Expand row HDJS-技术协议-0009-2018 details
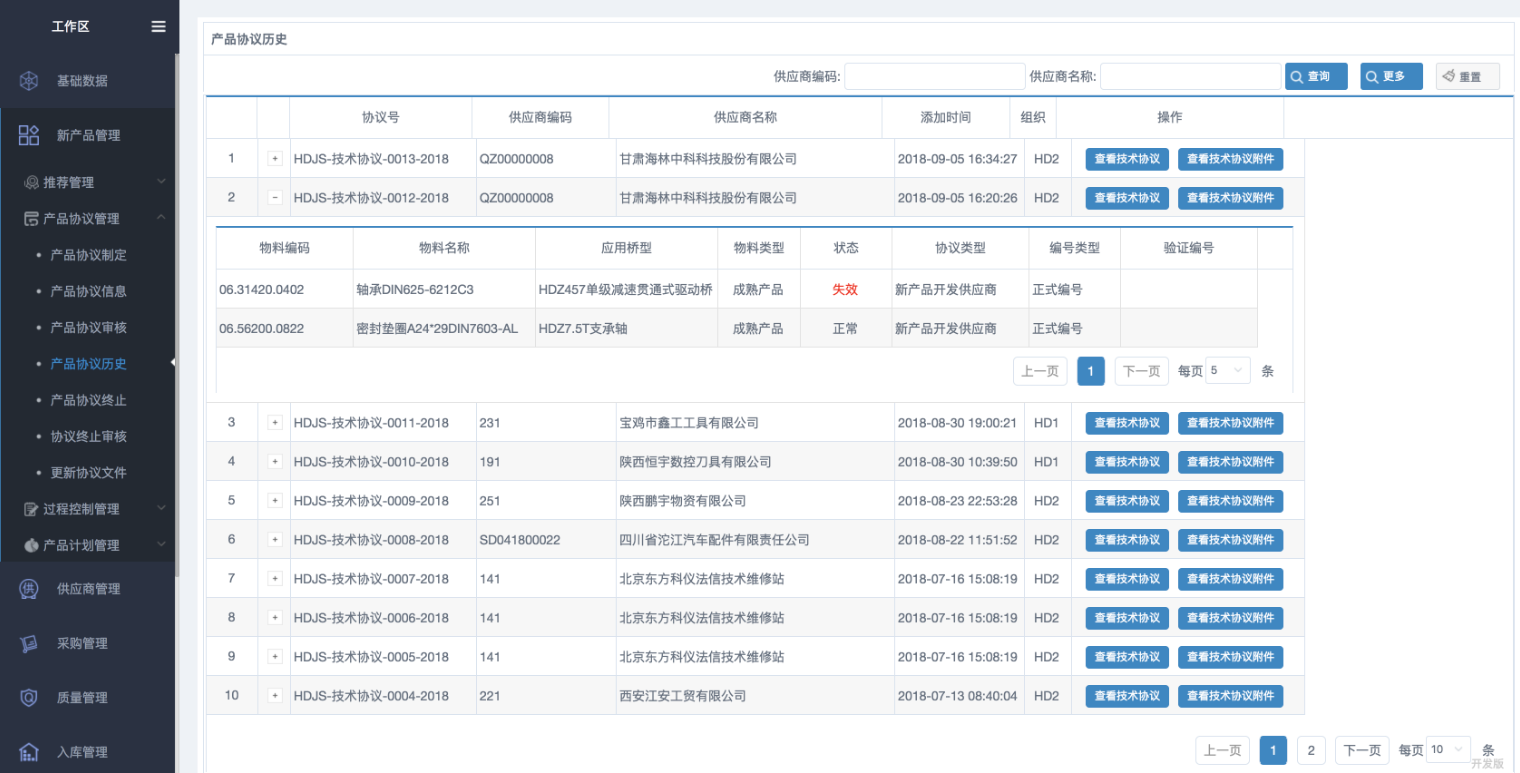This screenshot has height=773, width=1520. [275, 500]
